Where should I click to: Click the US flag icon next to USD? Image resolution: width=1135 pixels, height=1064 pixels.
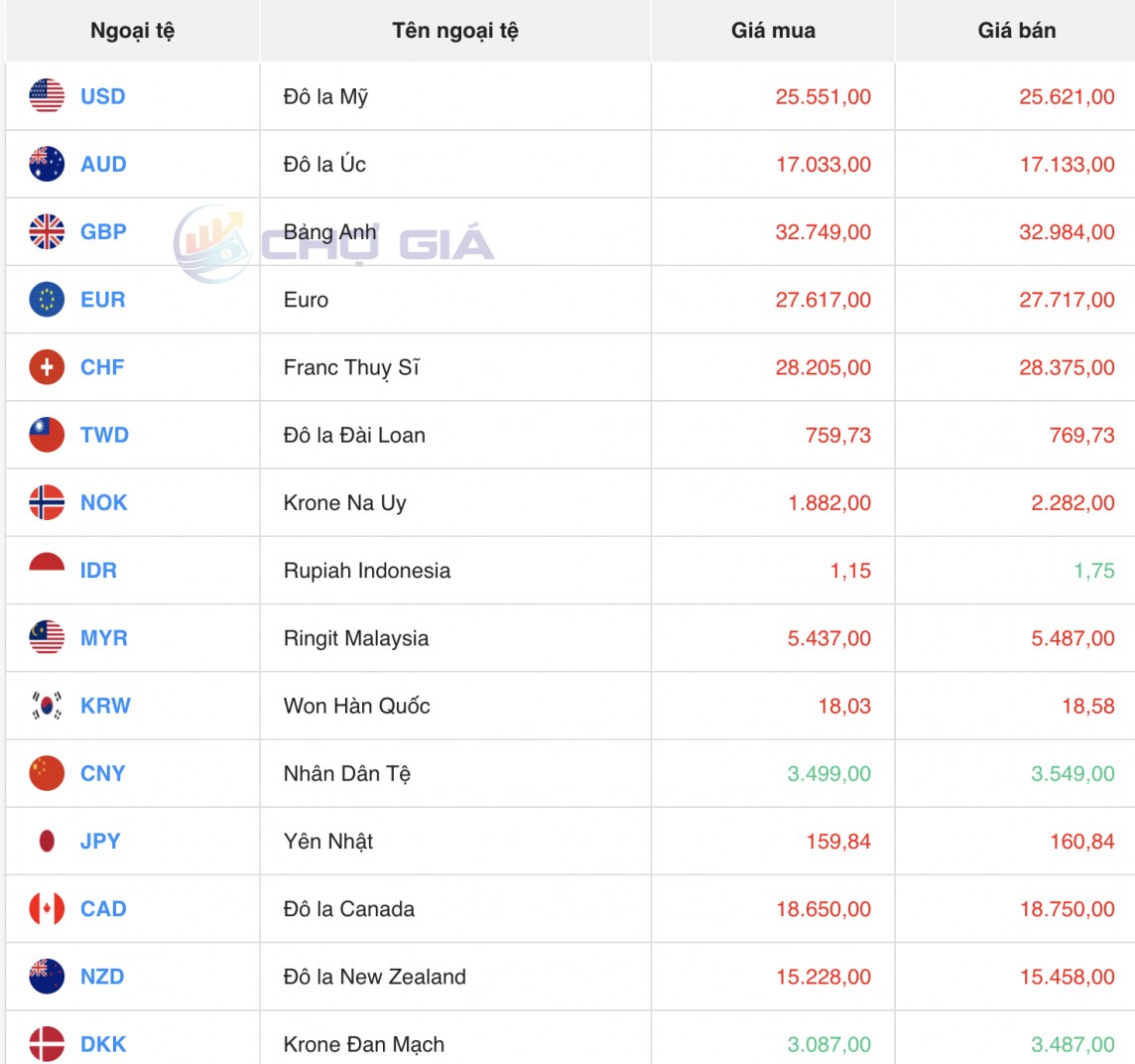(46, 96)
